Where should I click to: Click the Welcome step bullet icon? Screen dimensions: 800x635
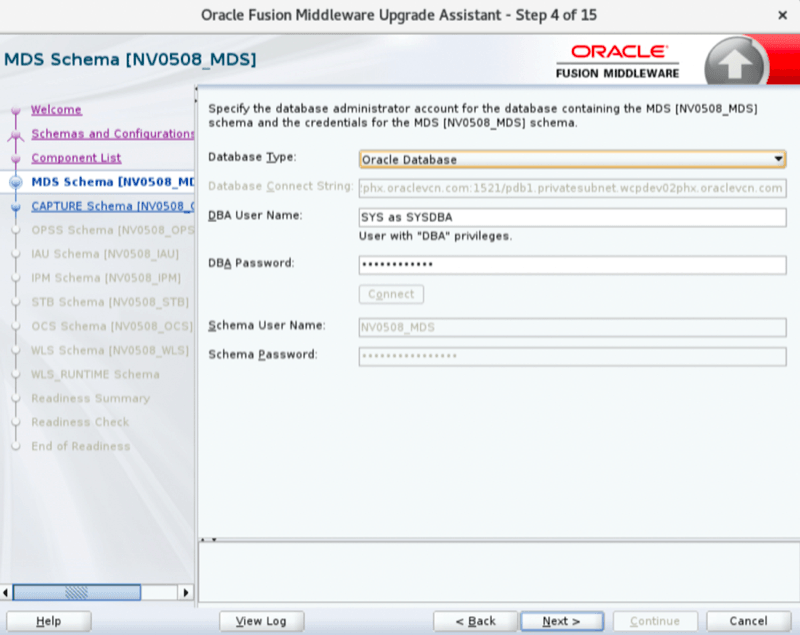[x=16, y=110]
